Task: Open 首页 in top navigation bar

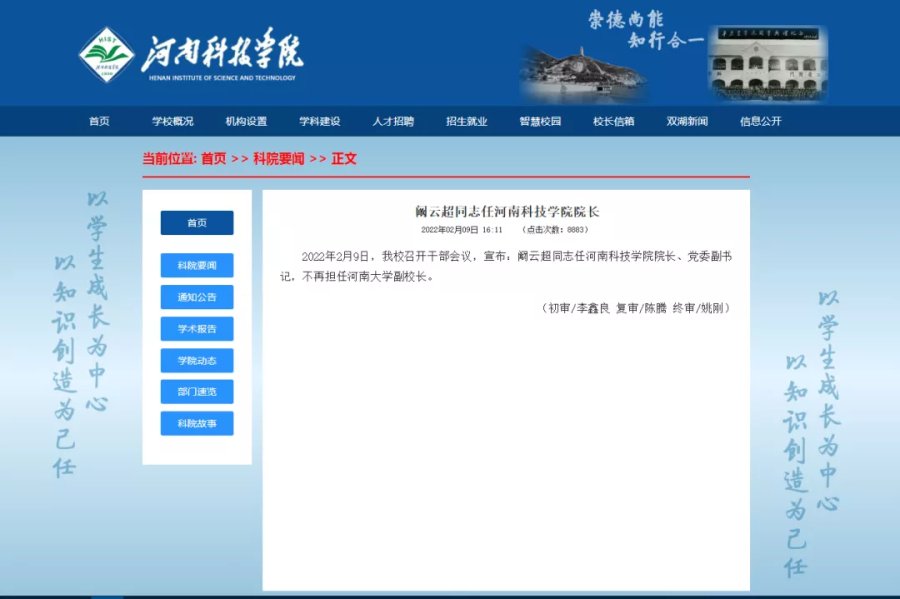Action: (99, 122)
